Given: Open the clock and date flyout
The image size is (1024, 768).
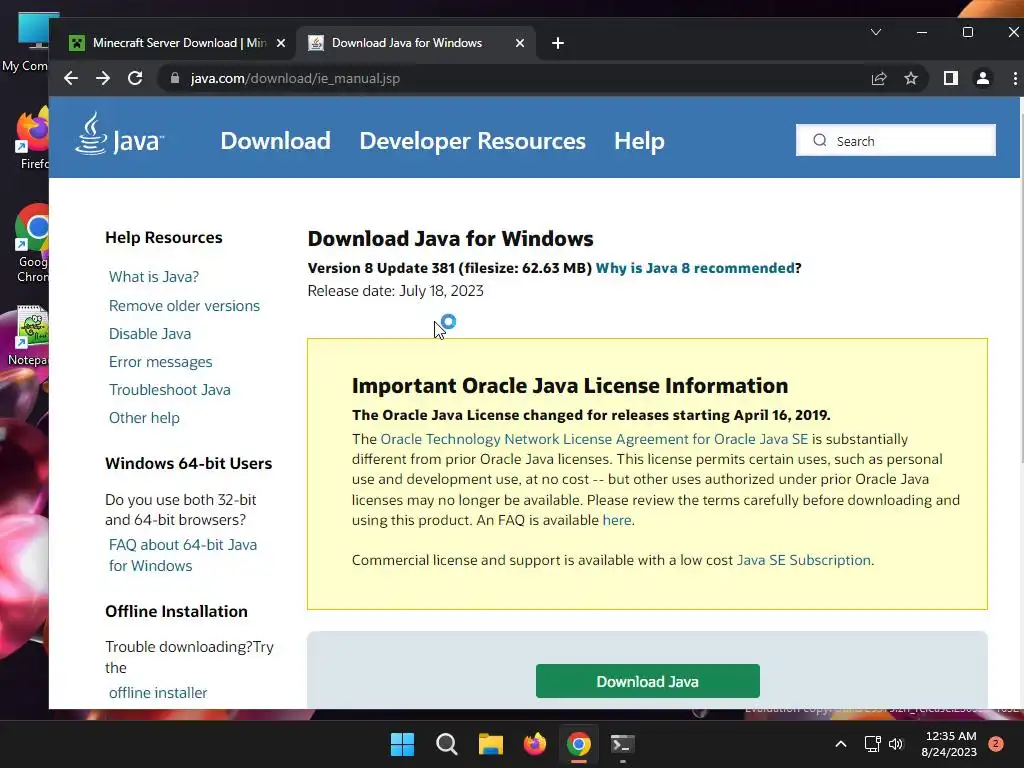Looking at the screenshot, I should 950,744.
